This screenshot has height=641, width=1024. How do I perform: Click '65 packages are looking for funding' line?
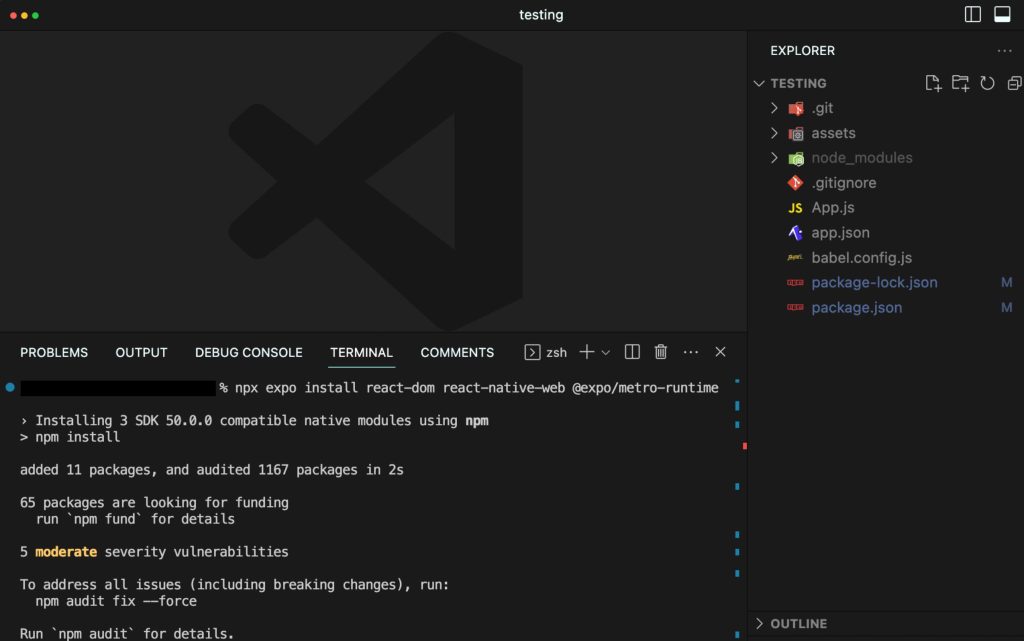[x=154, y=503]
